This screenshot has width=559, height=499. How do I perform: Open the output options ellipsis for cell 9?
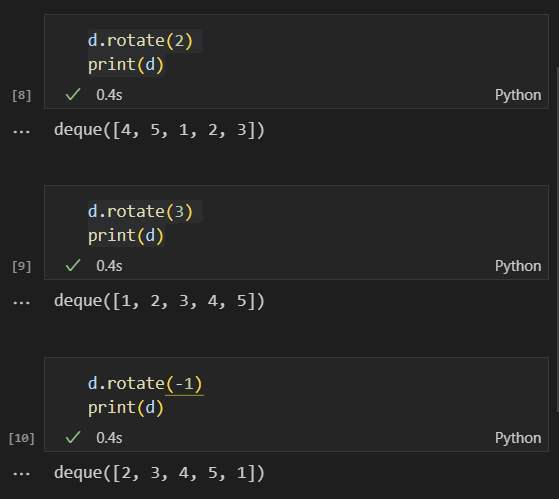[x=21, y=303]
